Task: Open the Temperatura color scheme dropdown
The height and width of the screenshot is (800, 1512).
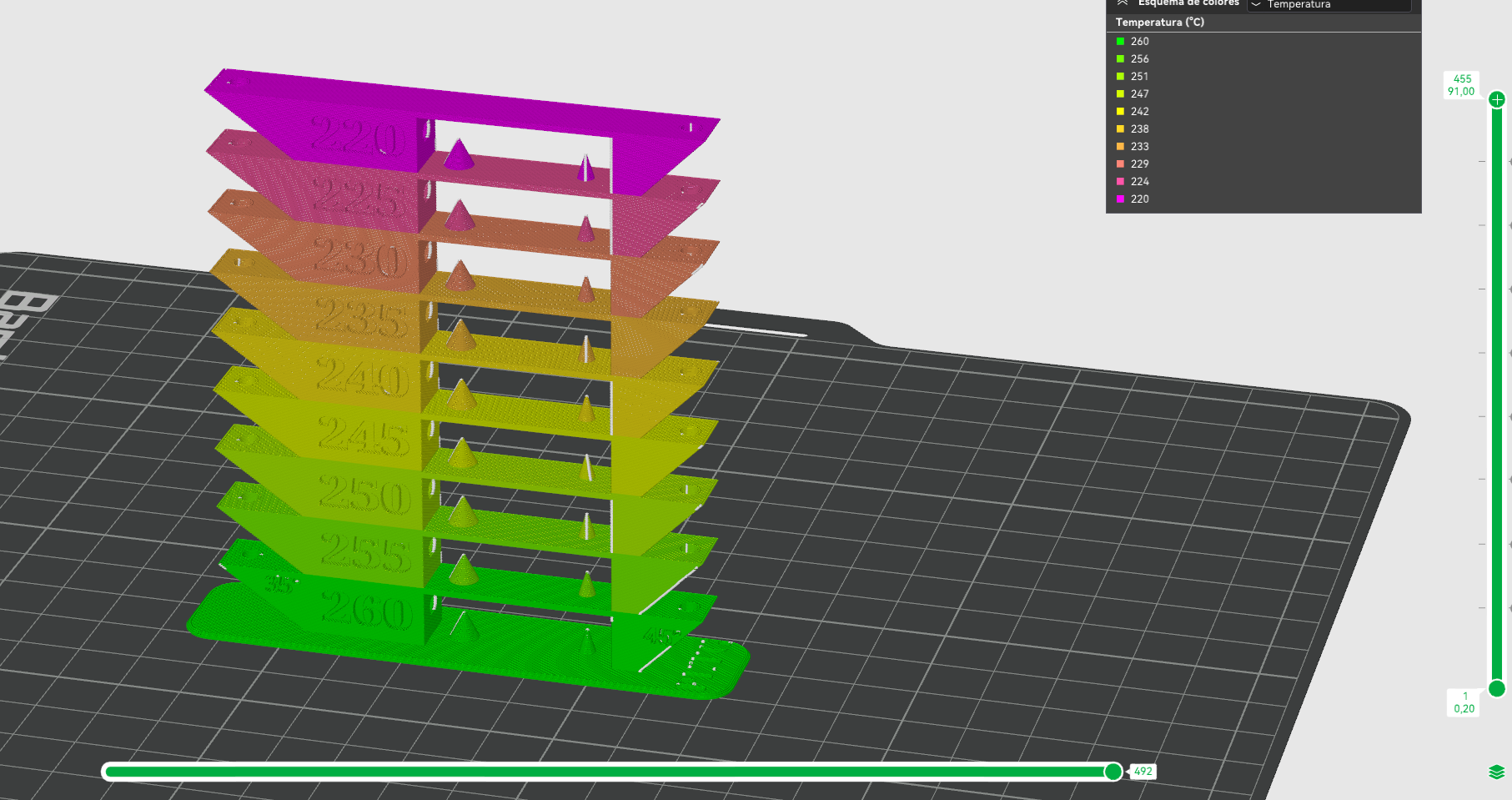Action: point(1329,4)
